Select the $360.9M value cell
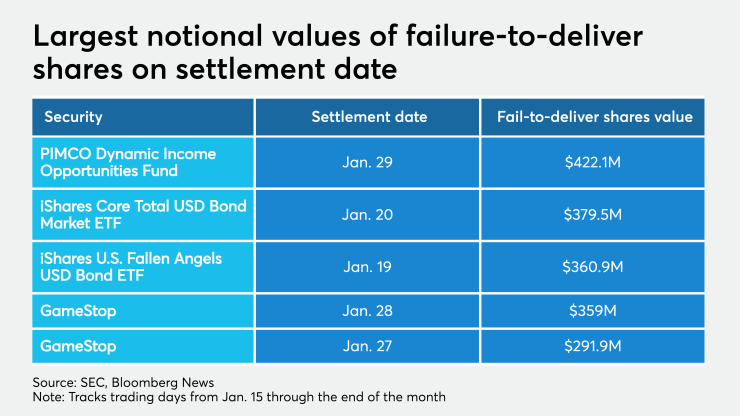Image resolution: width=740 pixels, height=416 pixels. [x=594, y=266]
